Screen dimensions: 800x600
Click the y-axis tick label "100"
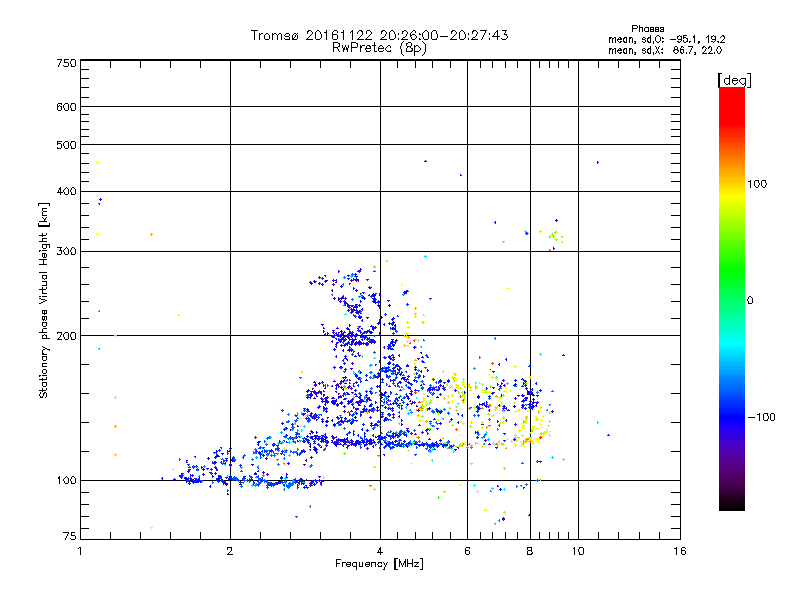pos(67,480)
